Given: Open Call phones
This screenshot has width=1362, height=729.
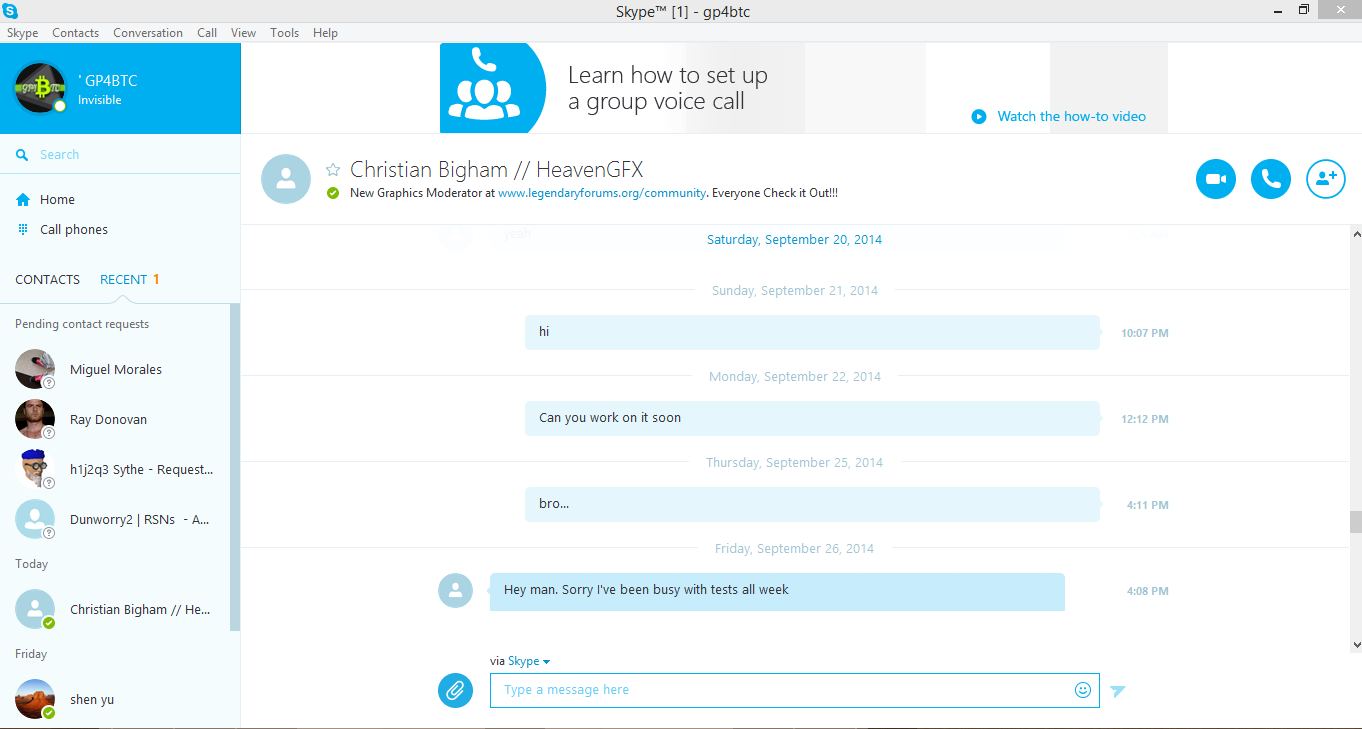Looking at the screenshot, I should tap(74, 230).
